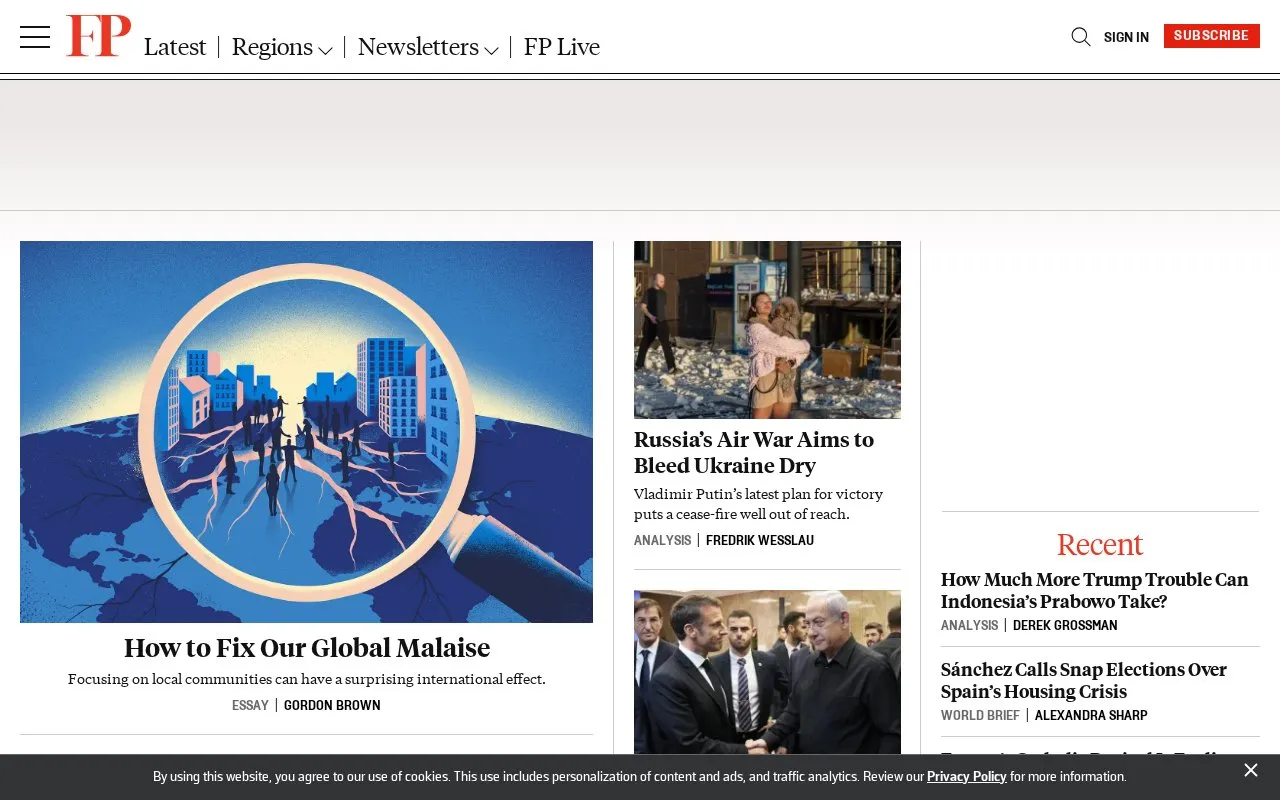1280x800 pixels.
Task: Open the hamburger navigation menu
Action: click(35, 37)
